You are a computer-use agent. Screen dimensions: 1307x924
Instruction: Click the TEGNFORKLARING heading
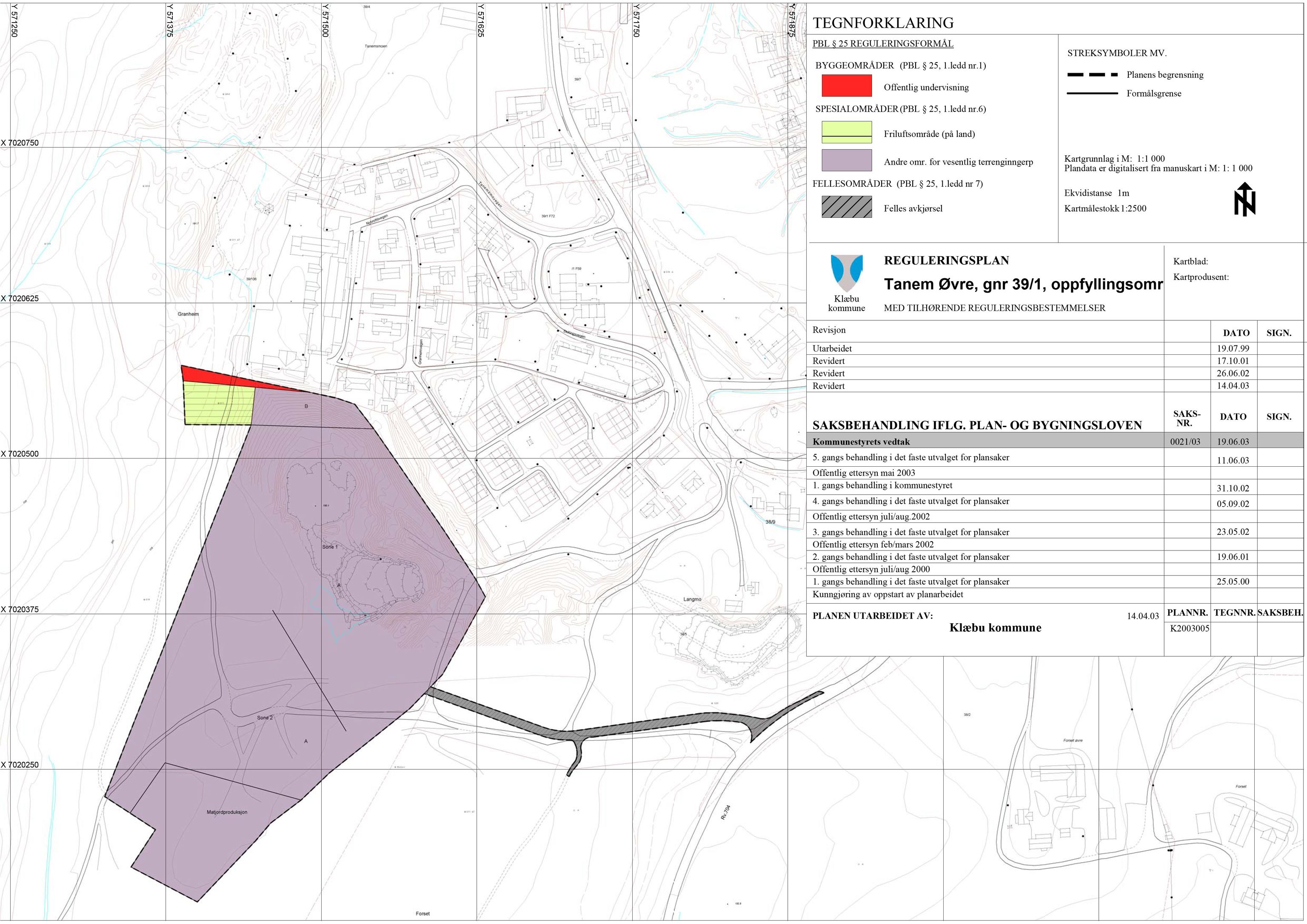pos(883,23)
